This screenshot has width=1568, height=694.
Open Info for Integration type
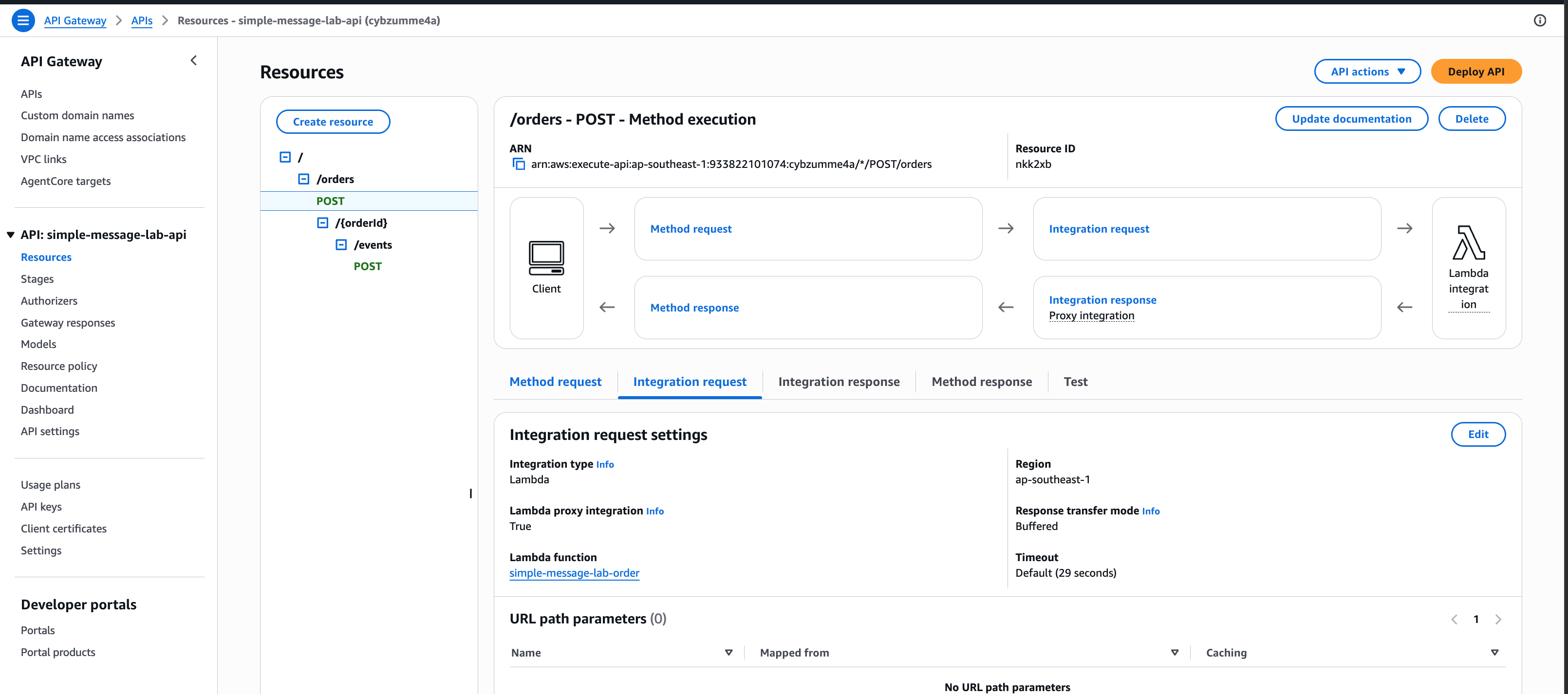pyautogui.click(x=604, y=464)
